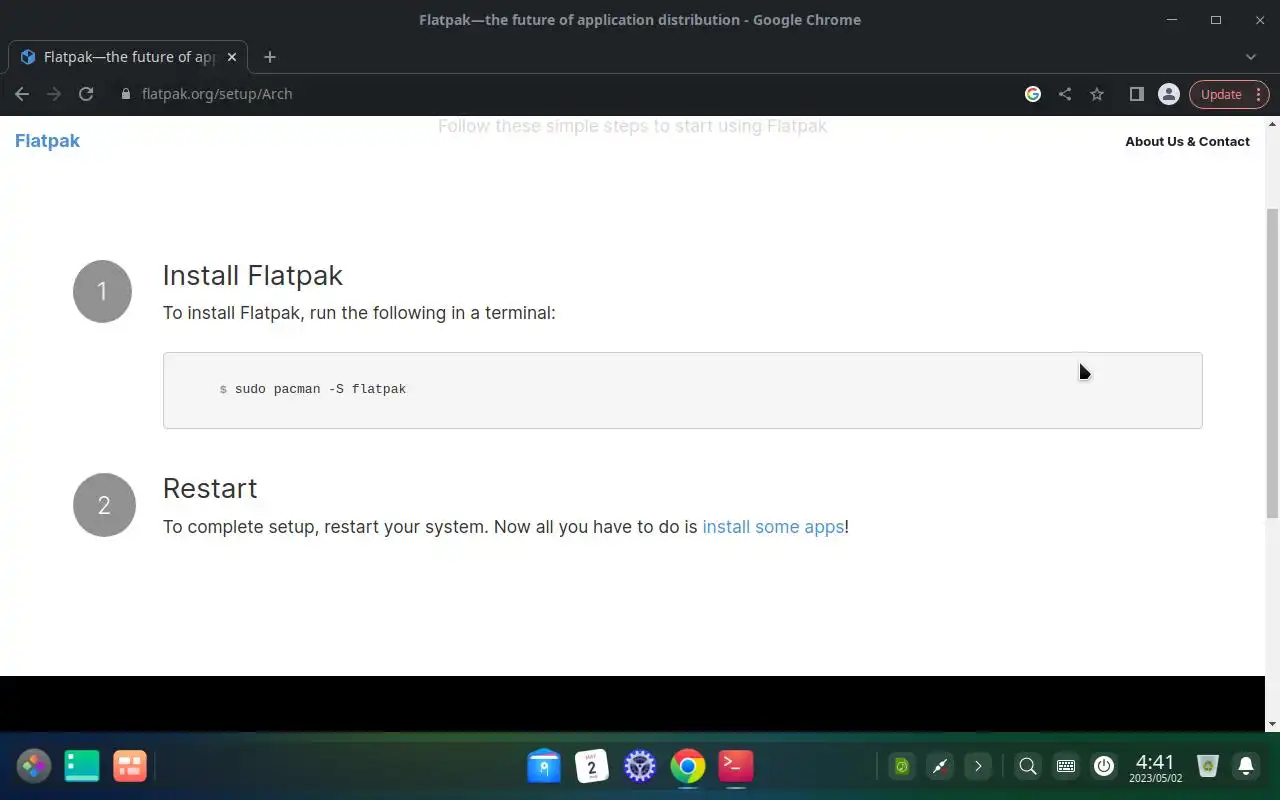
Task: Open desktop search magnifier in the dock
Action: click(x=1027, y=766)
